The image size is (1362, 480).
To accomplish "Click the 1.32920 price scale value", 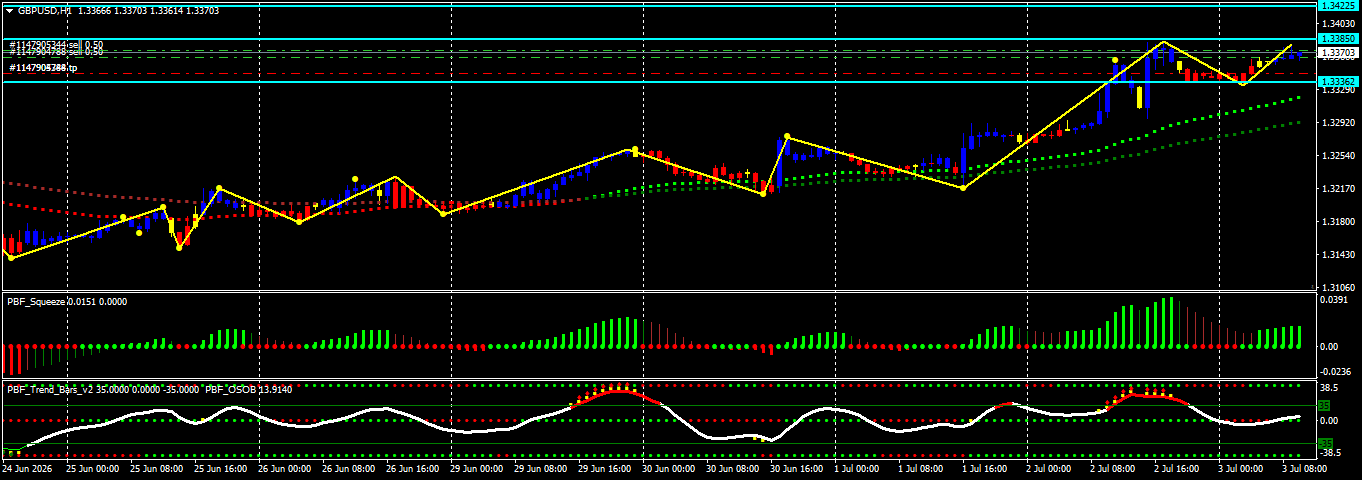I will pyautogui.click(x=1337, y=123).
